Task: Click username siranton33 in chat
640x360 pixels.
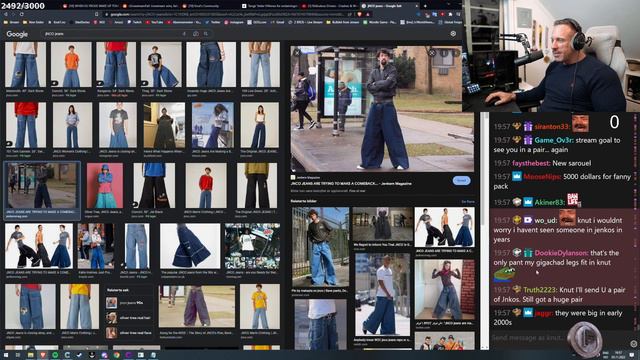Action: pos(551,127)
